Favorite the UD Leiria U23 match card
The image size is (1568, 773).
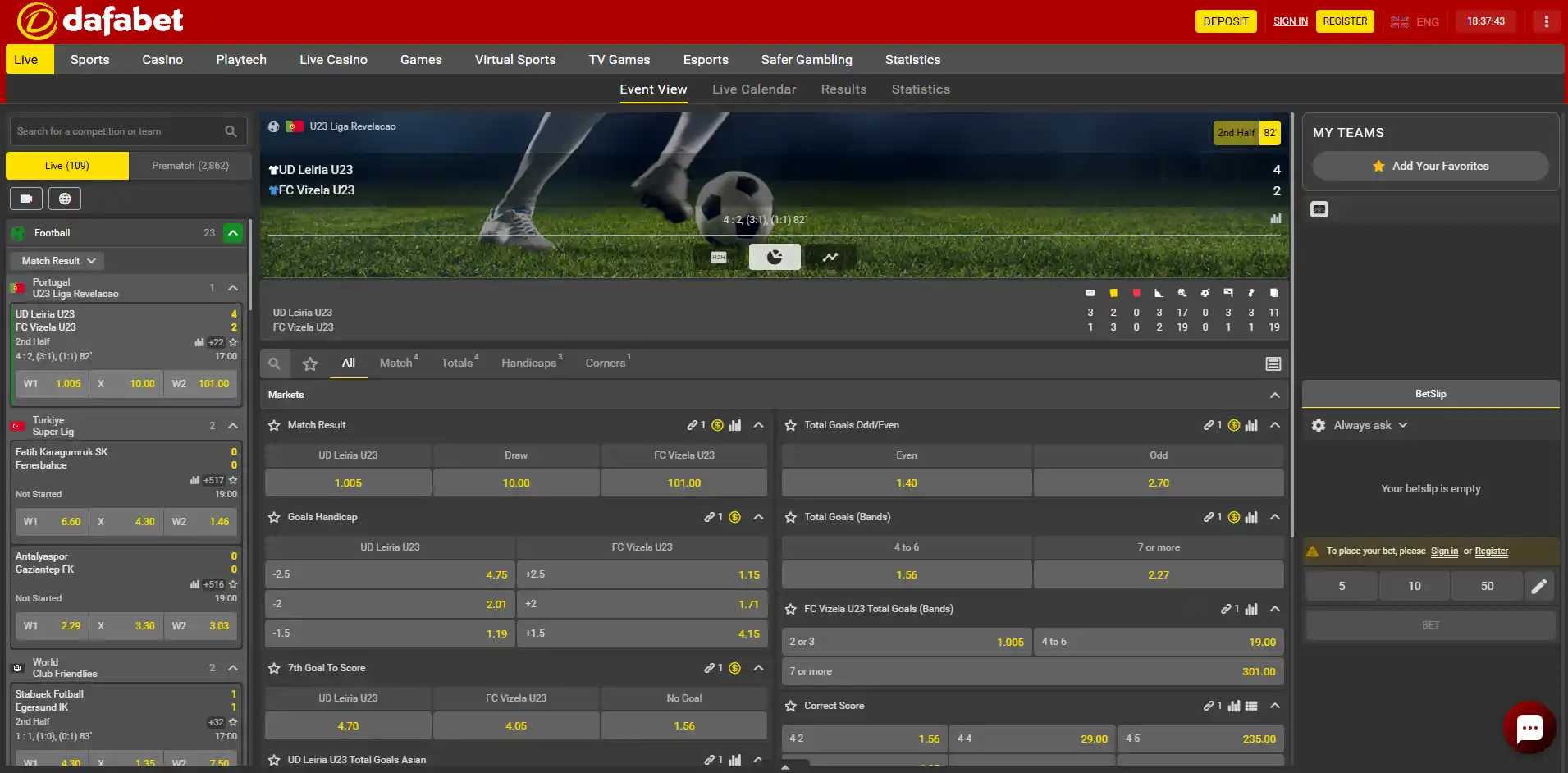click(233, 342)
